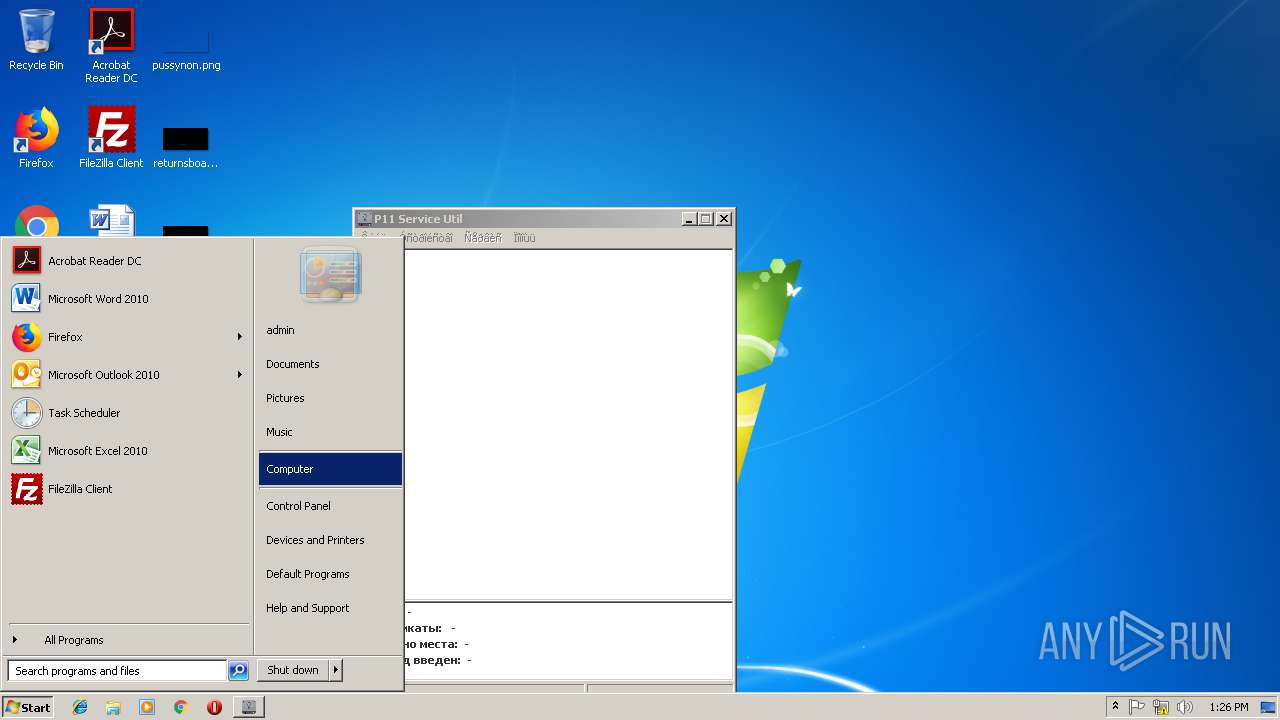1280x720 pixels.
Task: Open Windows Explorer from the taskbar
Action: 113,707
